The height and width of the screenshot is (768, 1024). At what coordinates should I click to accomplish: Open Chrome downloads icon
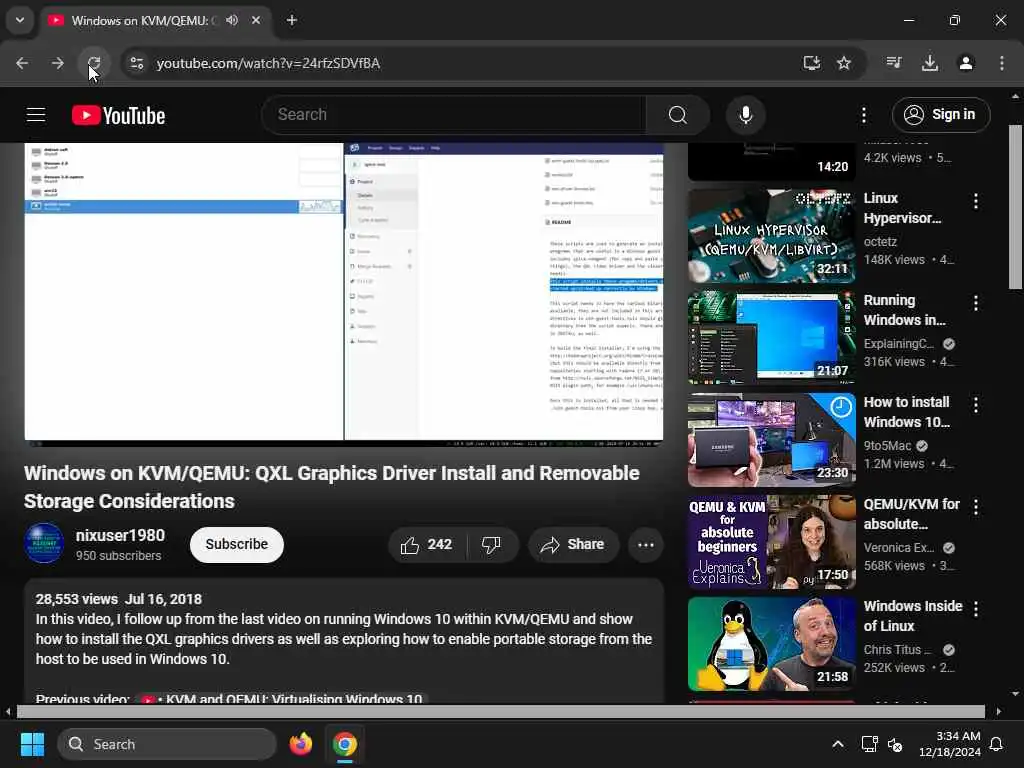(929, 63)
